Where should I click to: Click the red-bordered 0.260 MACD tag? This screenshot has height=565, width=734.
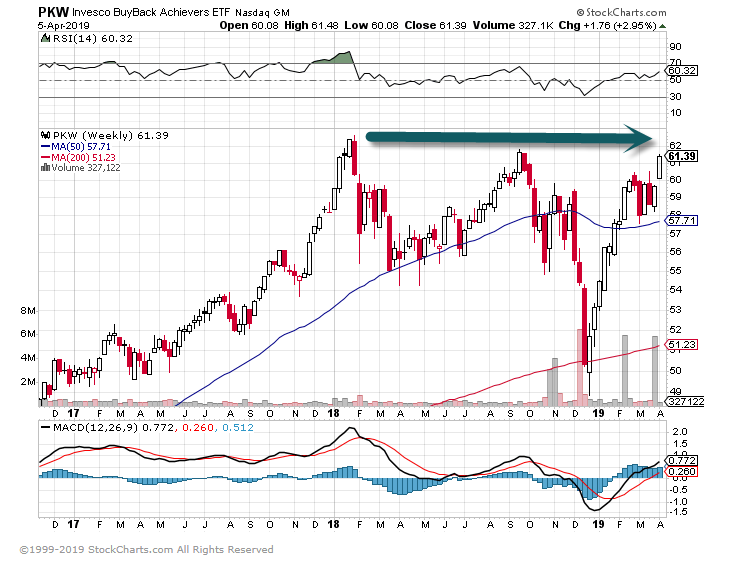pos(682,471)
